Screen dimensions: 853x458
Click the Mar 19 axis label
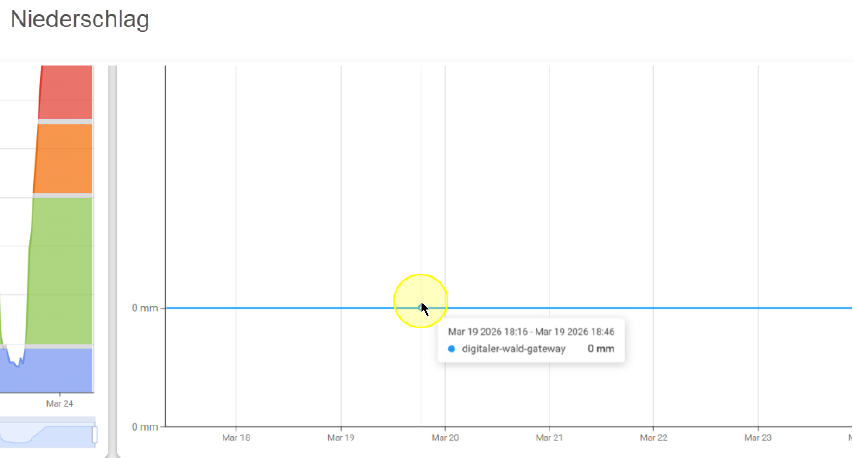[x=341, y=437]
